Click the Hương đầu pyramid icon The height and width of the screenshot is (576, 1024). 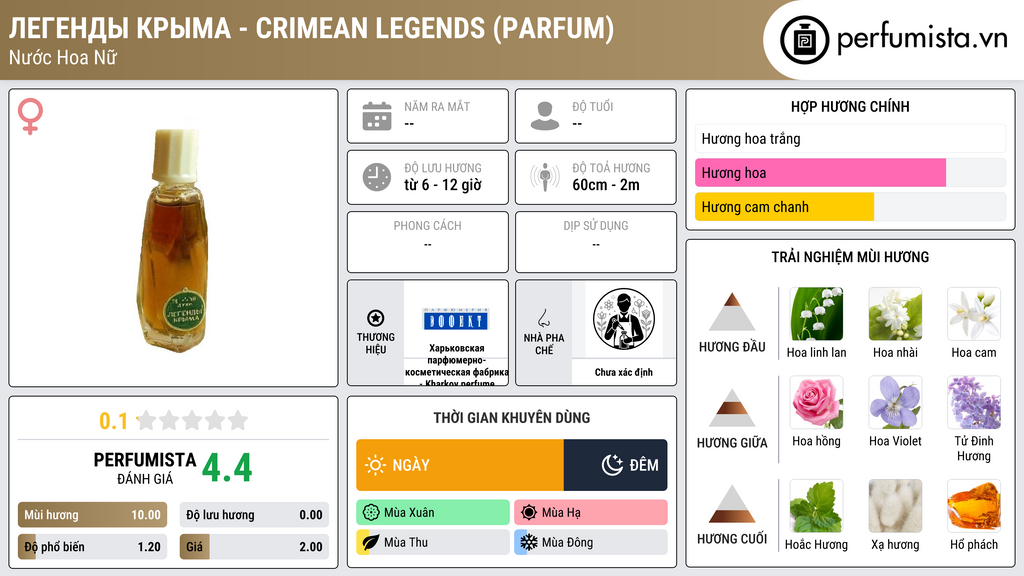(x=732, y=312)
